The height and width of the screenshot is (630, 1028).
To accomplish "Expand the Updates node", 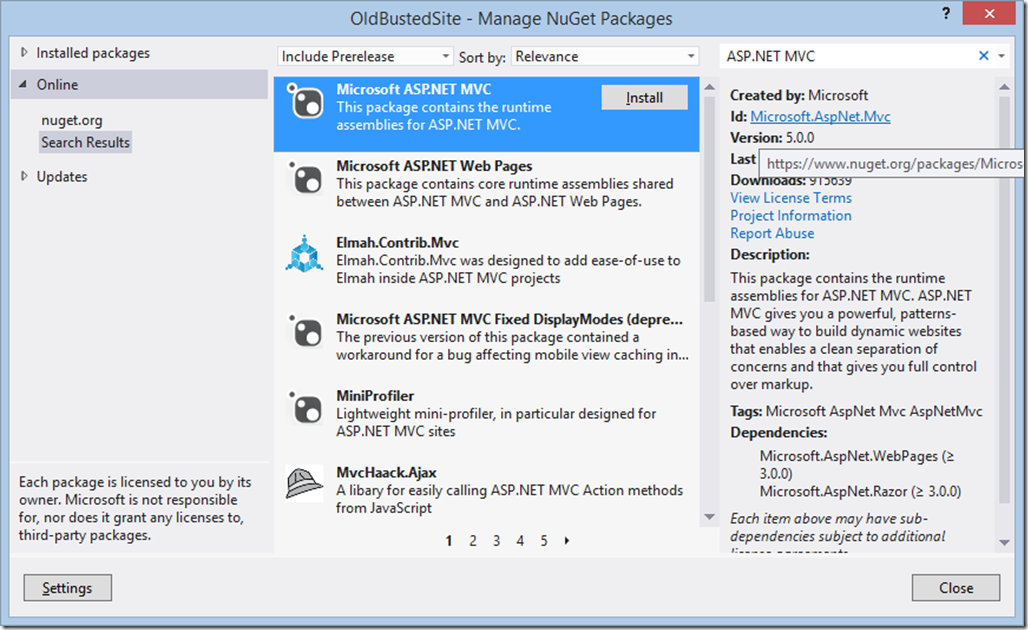I will pyautogui.click(x=24, y=176).
